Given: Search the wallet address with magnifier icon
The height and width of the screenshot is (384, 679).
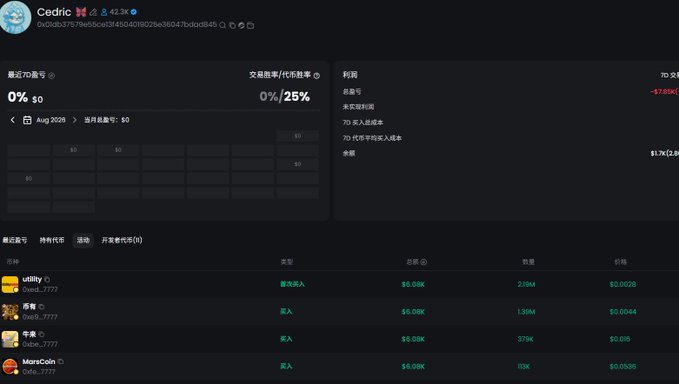Looking at the screenshot, I should click(x=223, y=25).
